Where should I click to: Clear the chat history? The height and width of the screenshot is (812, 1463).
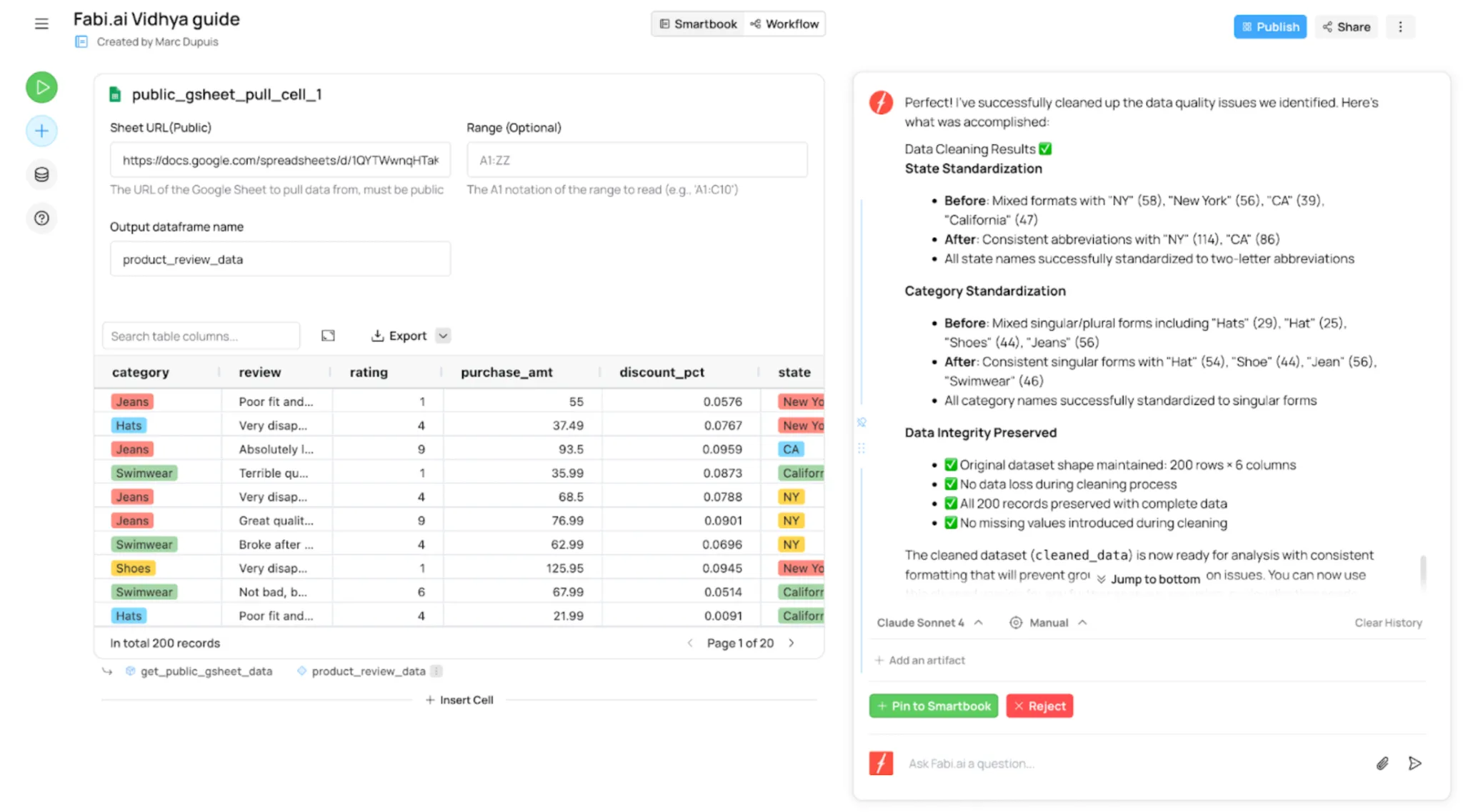click(1388, 623)
